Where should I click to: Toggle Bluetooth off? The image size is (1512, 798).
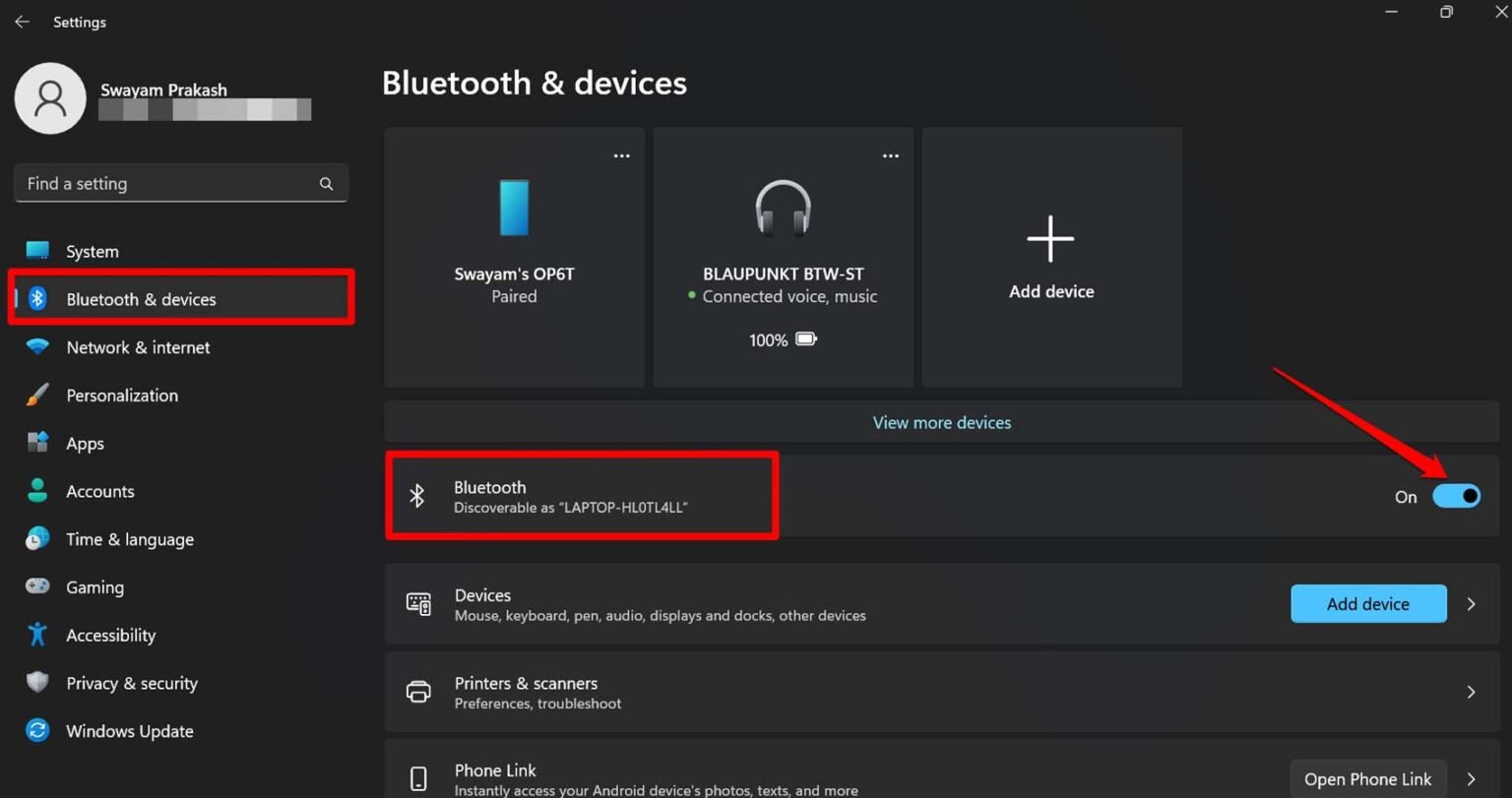tap(1457, 496)
